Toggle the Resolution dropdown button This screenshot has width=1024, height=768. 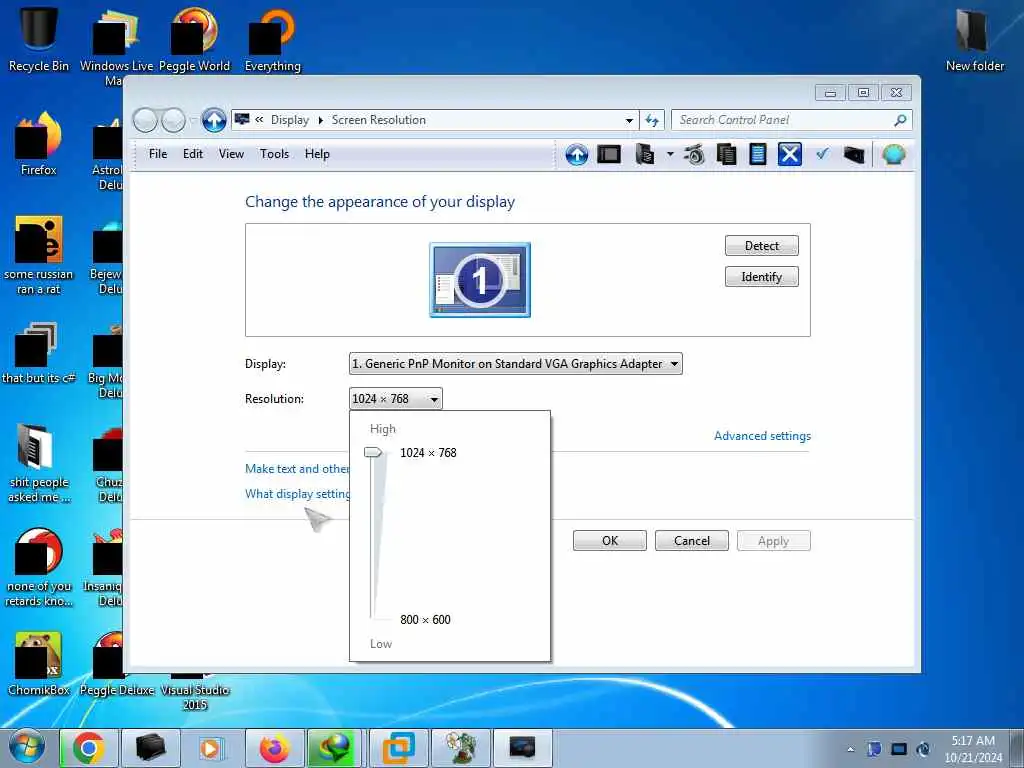tap(396, 398)
